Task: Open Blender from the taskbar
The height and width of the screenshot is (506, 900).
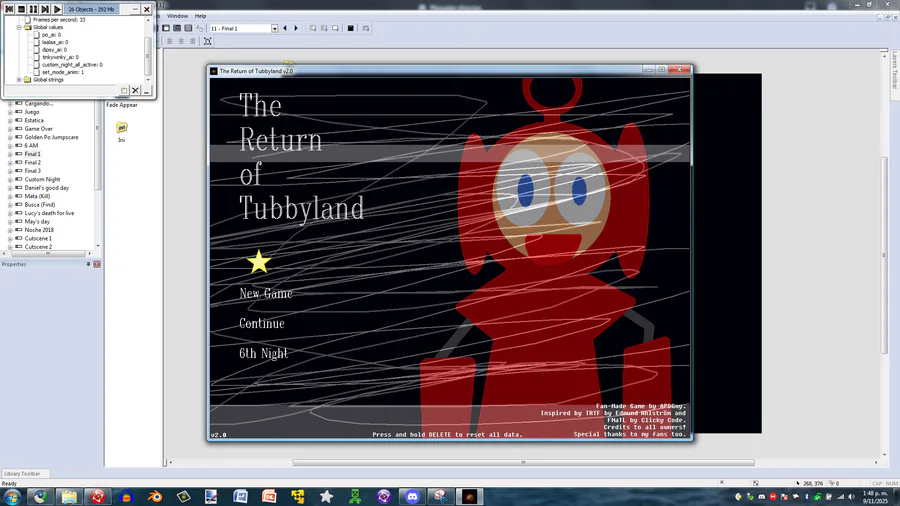Action: point(155,497)
